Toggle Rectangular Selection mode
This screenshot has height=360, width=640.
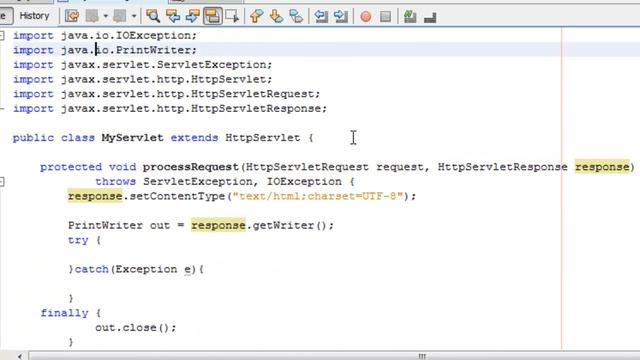click(x=232, y=16)
